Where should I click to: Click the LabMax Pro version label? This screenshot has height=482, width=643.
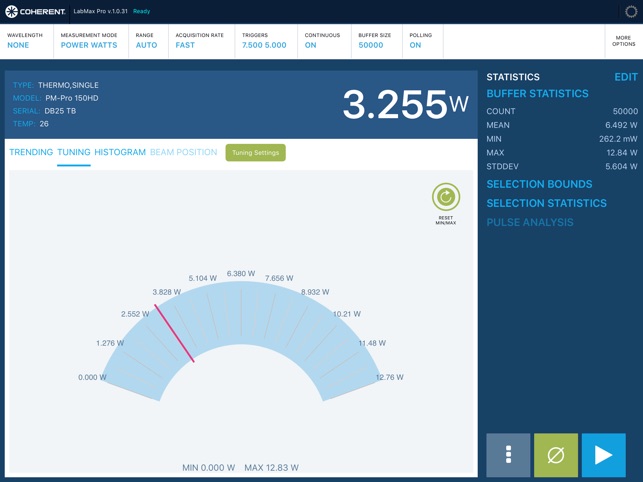[x=100, y=11]
